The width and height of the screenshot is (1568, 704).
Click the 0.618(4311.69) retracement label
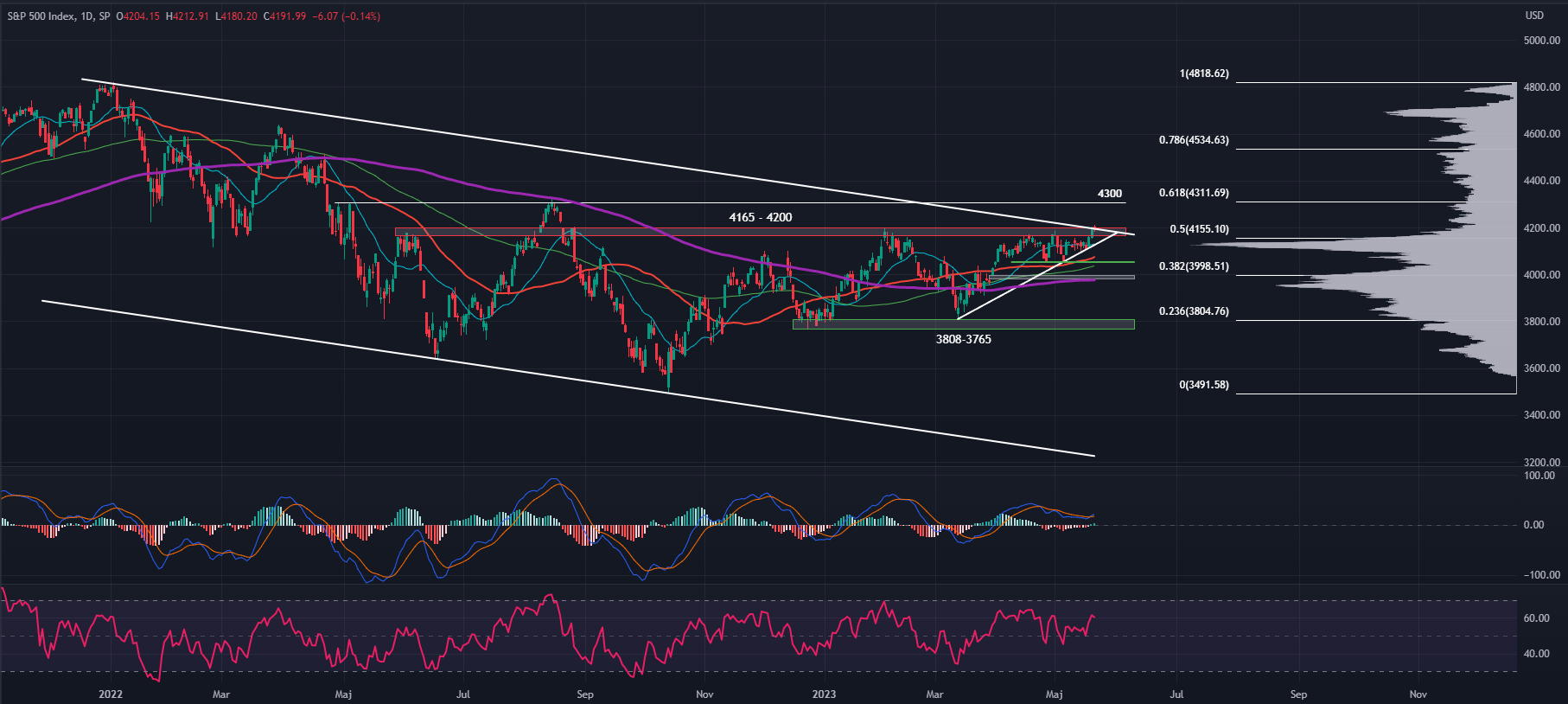[x=1194, y=194]
